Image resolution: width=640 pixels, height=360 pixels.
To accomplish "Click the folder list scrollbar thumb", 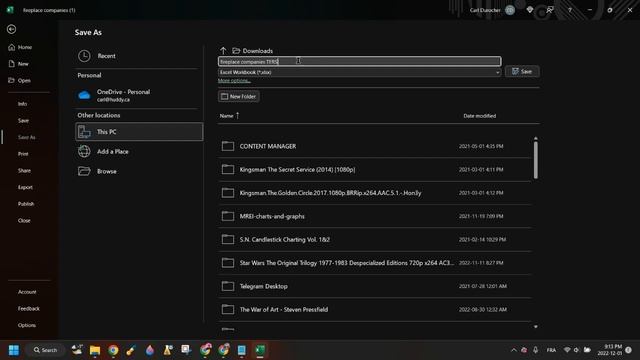I will pos(536,160).
